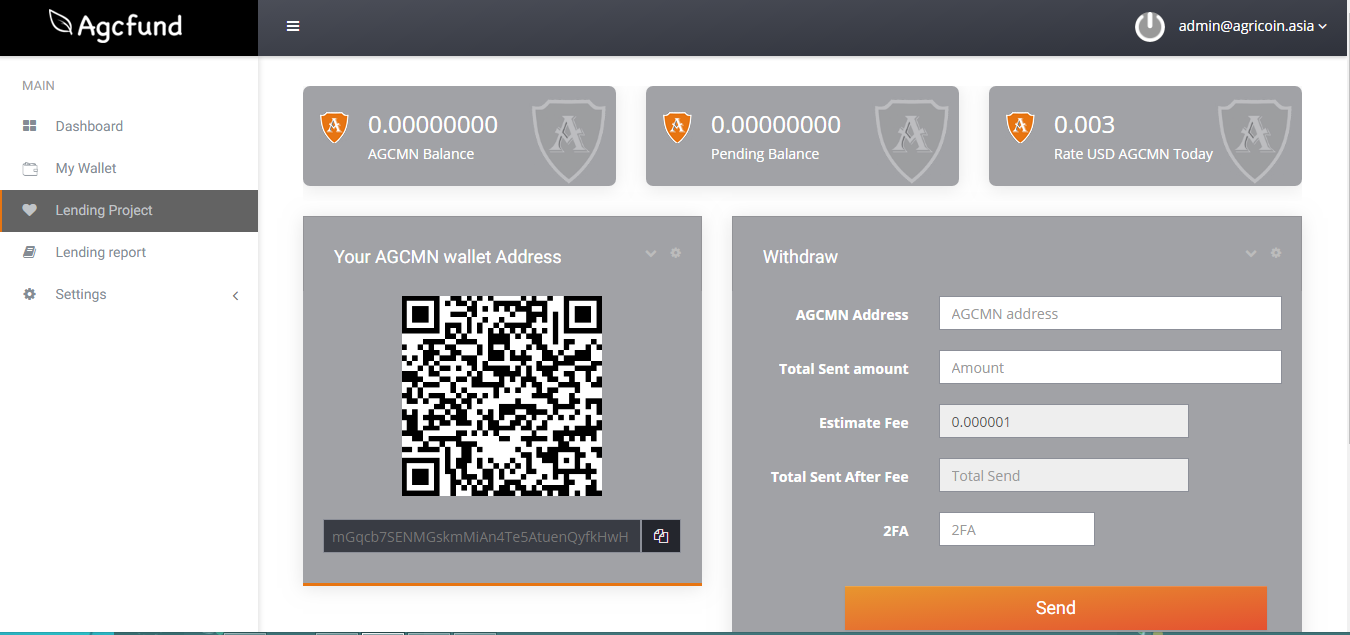
Task: Click the AGCMN Address label
Action: [852, 315]
